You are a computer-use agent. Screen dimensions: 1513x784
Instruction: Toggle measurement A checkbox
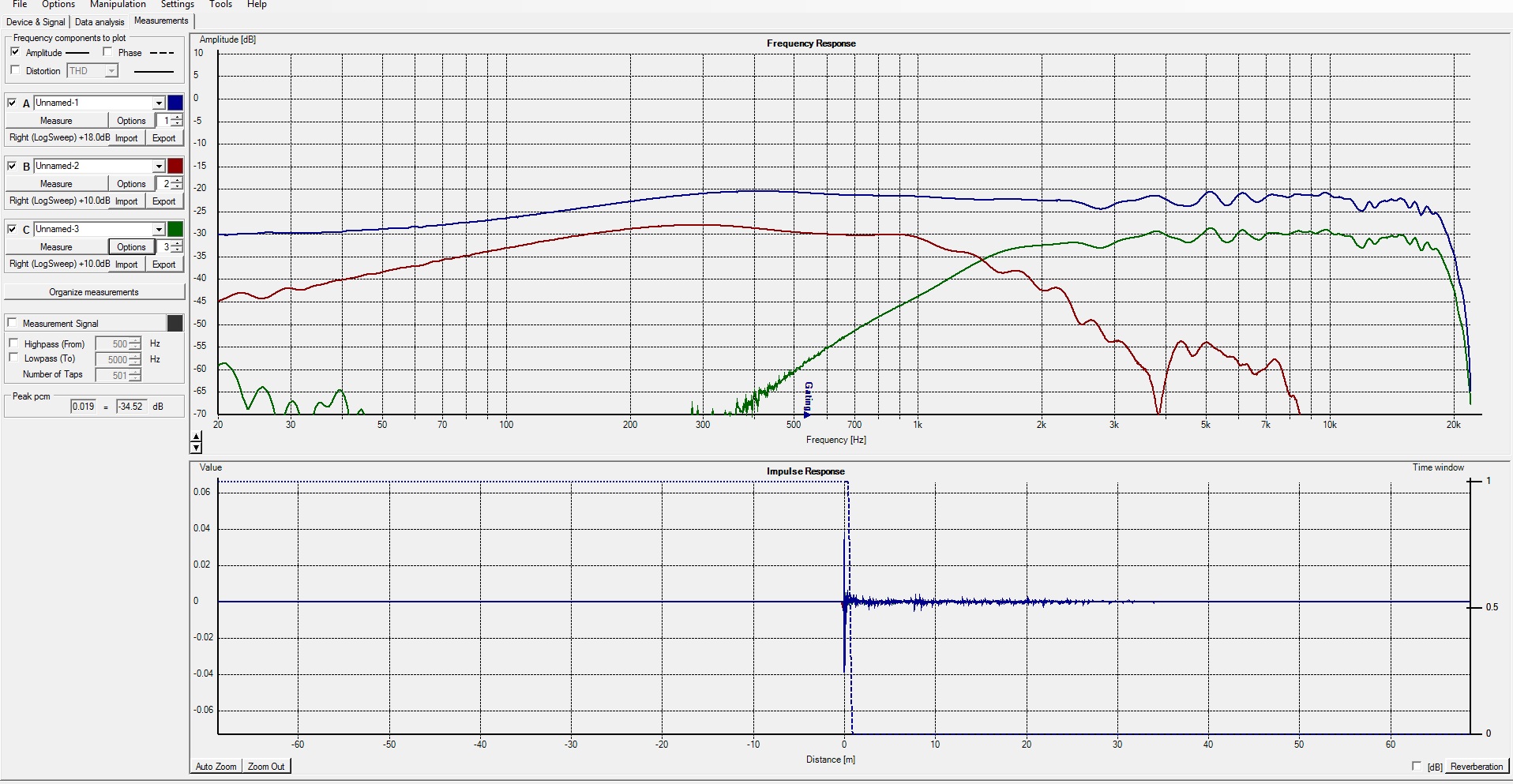coord(12,103)
